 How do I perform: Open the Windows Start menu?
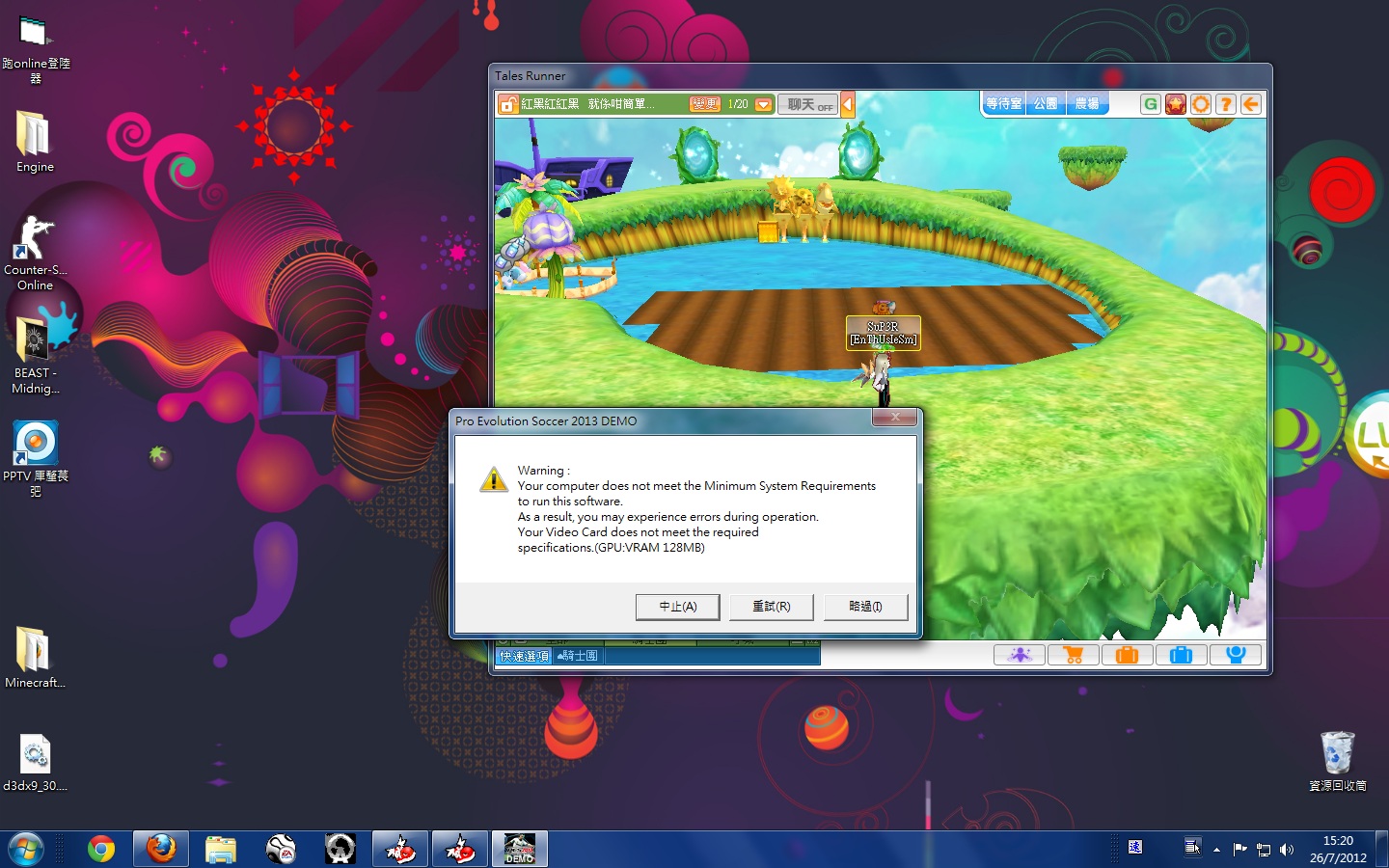tap(25, 849)
